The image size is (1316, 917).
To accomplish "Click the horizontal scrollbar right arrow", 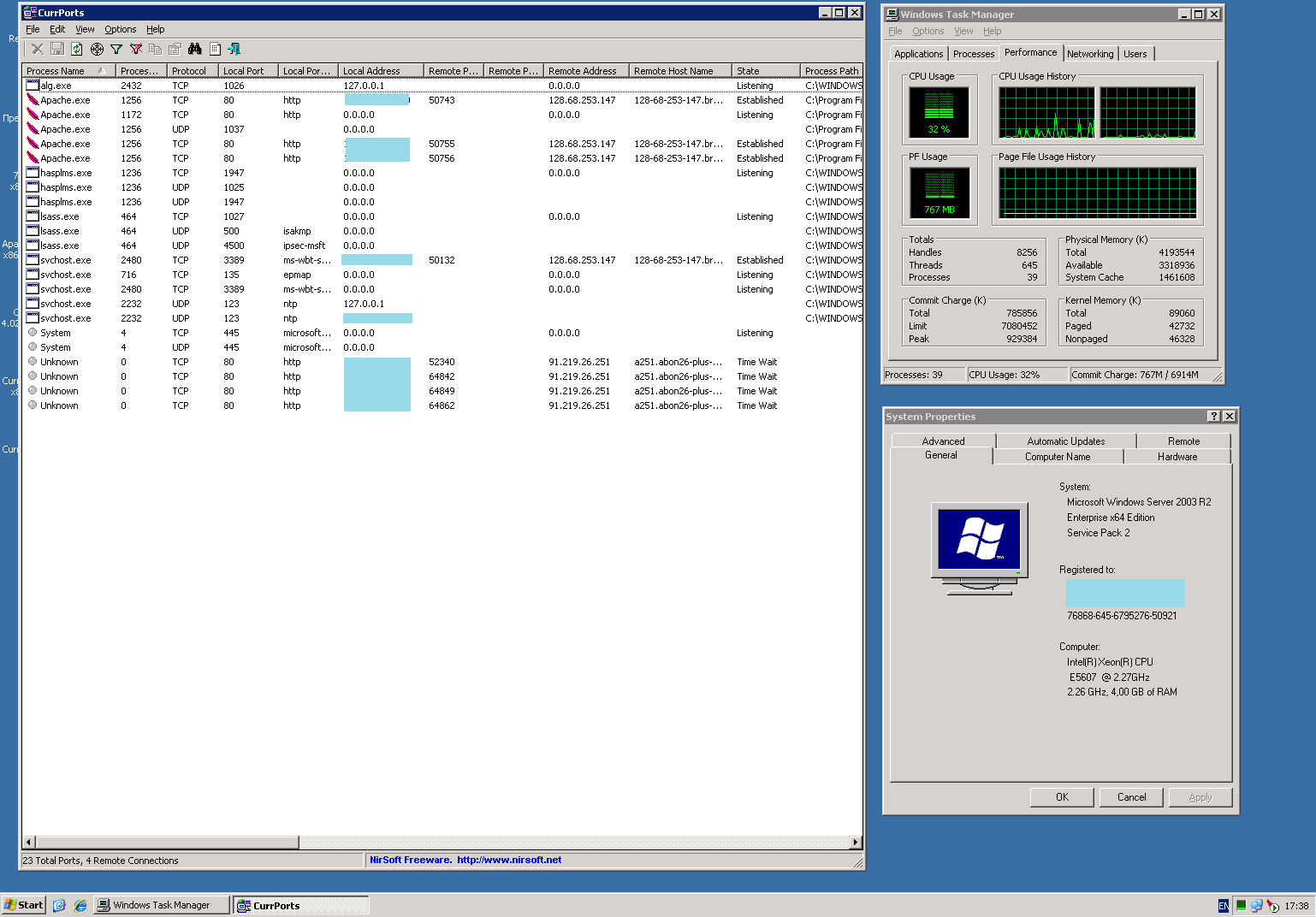I will [x=856, y=843].
